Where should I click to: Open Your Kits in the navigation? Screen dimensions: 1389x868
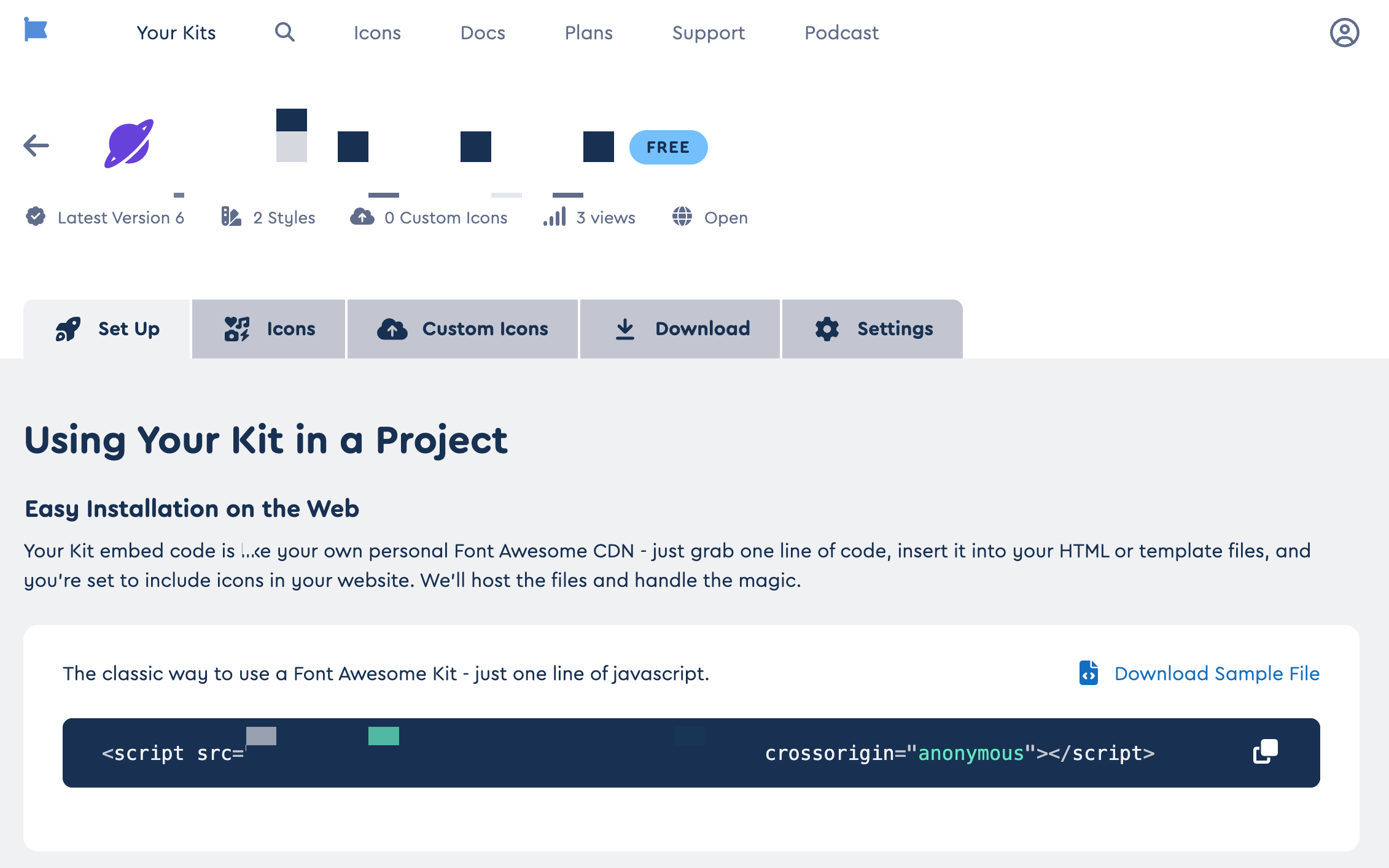click(x=176, y=33)
